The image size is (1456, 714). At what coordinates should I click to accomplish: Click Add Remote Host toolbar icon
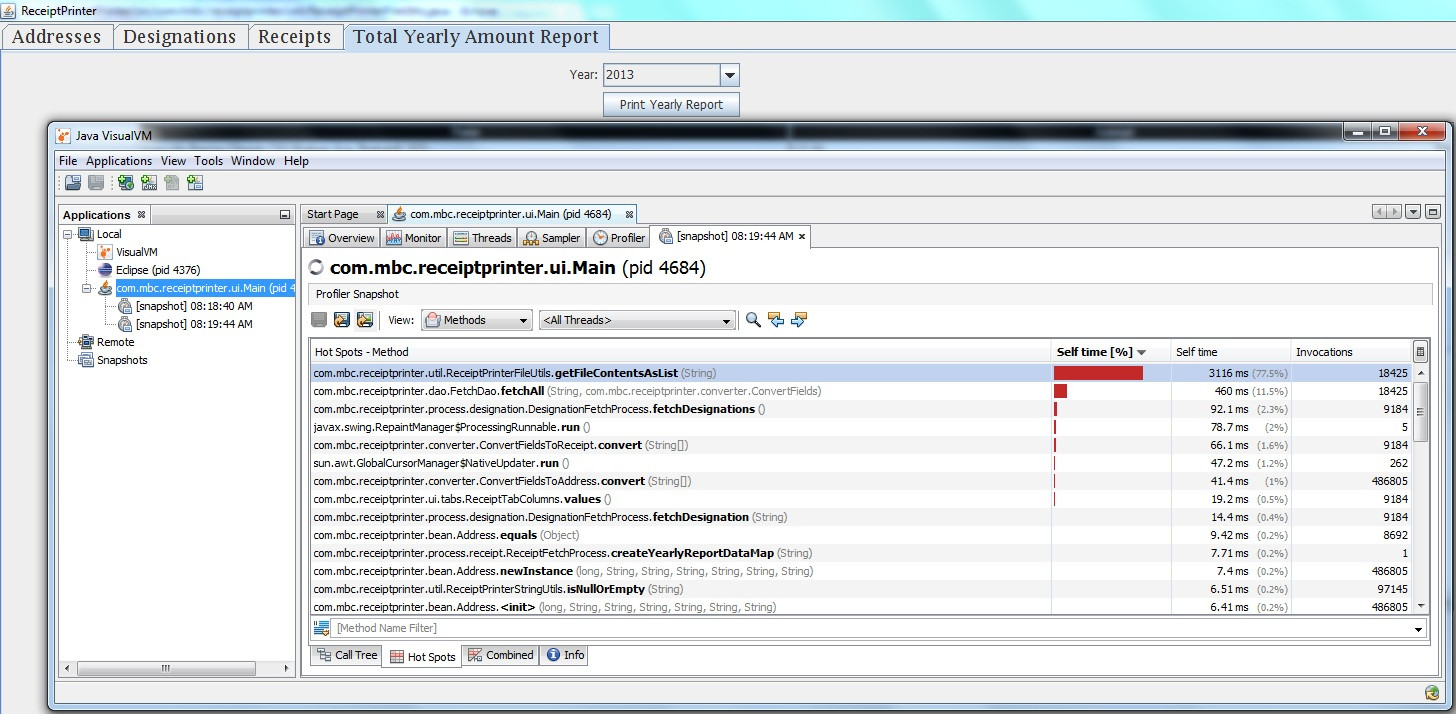click(126, 183)
